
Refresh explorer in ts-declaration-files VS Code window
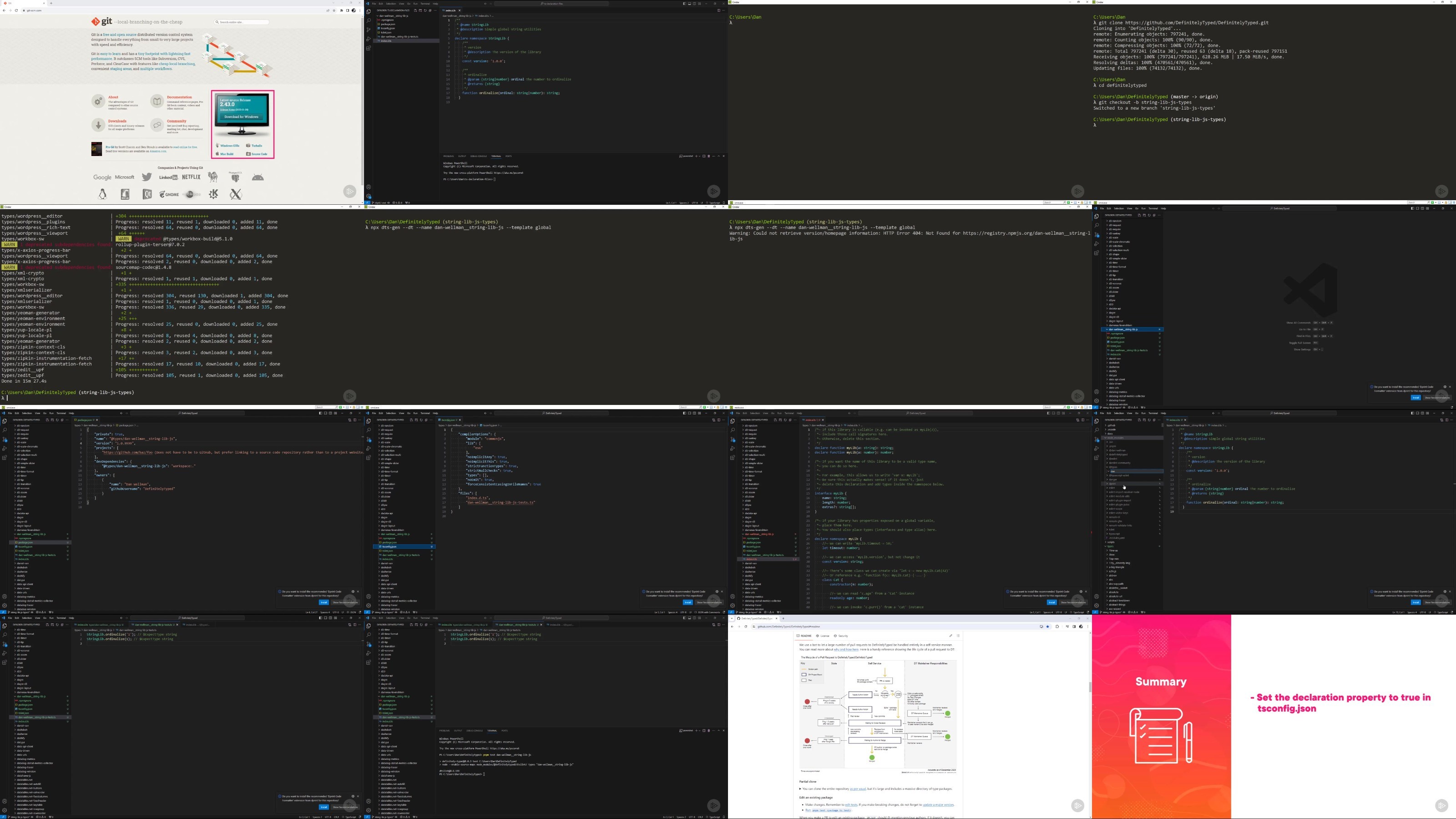pyautogui.click(x=425, y=10)
